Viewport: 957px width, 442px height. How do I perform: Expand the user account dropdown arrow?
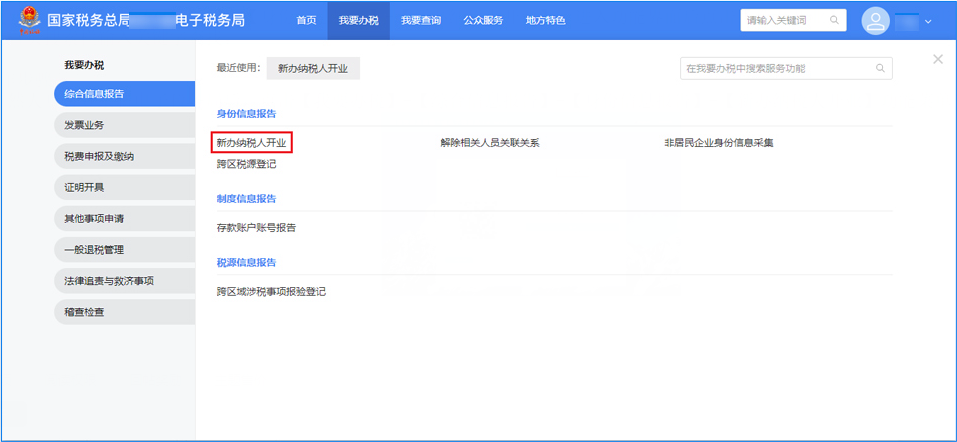928,21
